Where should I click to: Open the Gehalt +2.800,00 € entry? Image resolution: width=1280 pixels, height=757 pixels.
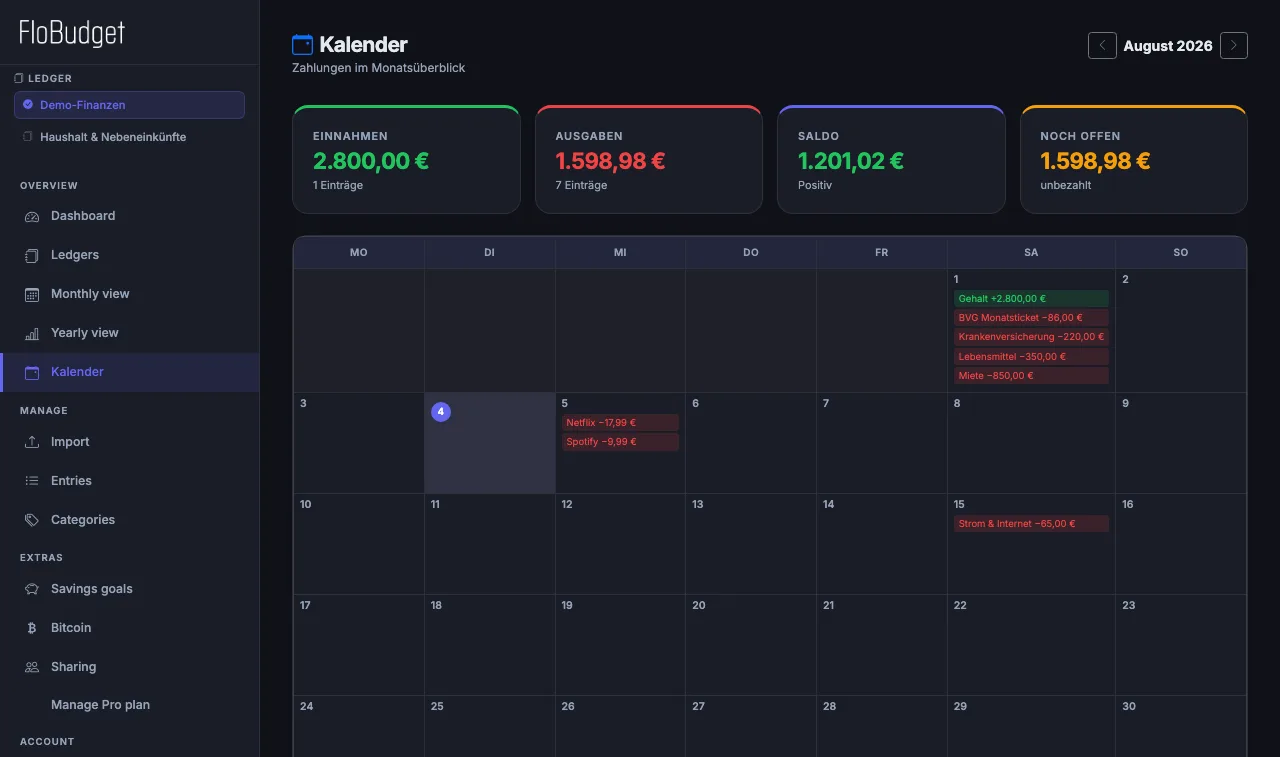pyautogui.click(x=1031, y=299)
